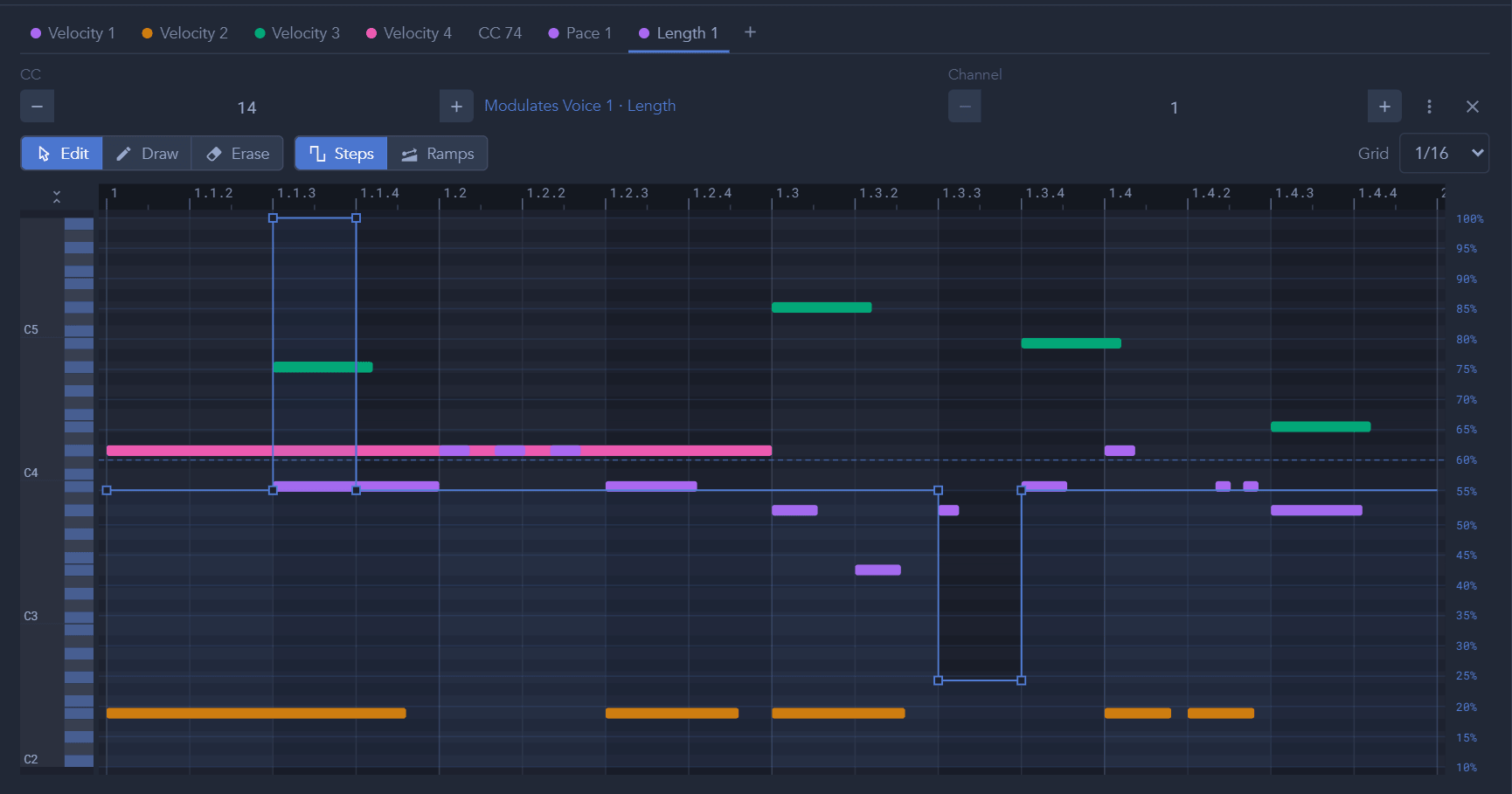
Task: Open the CC 74 tab
Action: tap(500, 33)
